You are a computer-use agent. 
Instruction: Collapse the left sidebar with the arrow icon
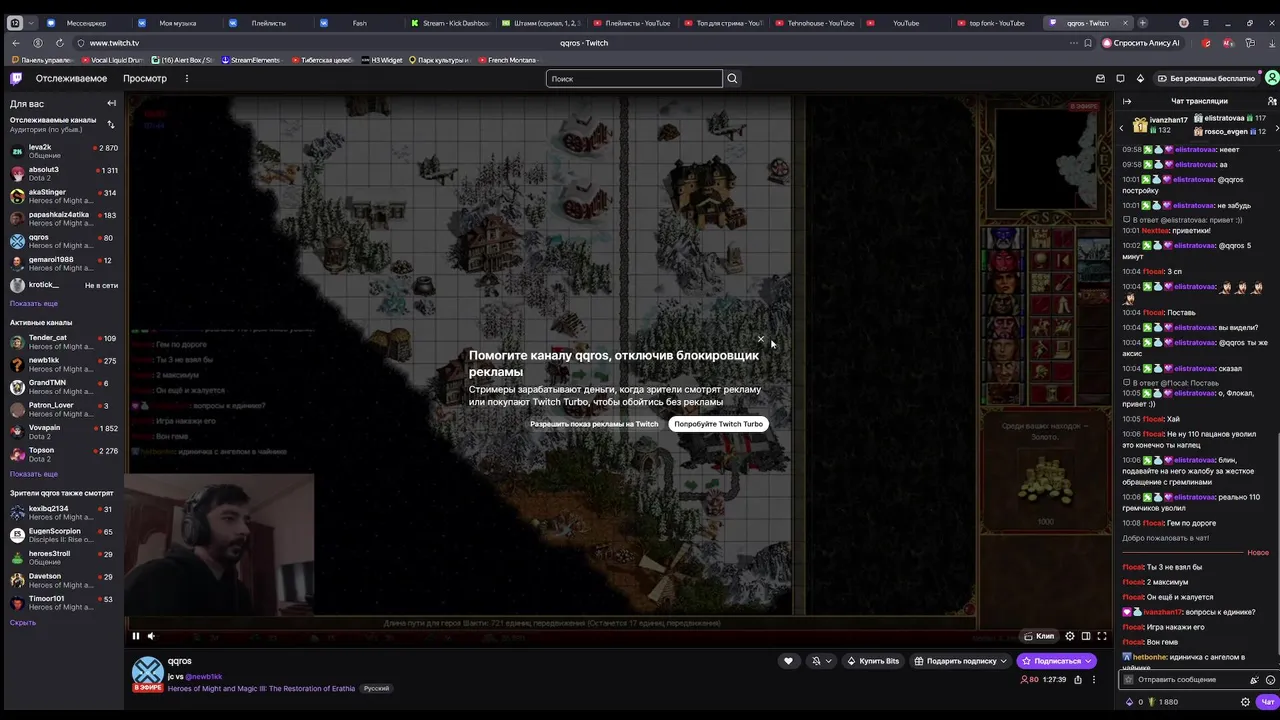(x=111, y=103)
